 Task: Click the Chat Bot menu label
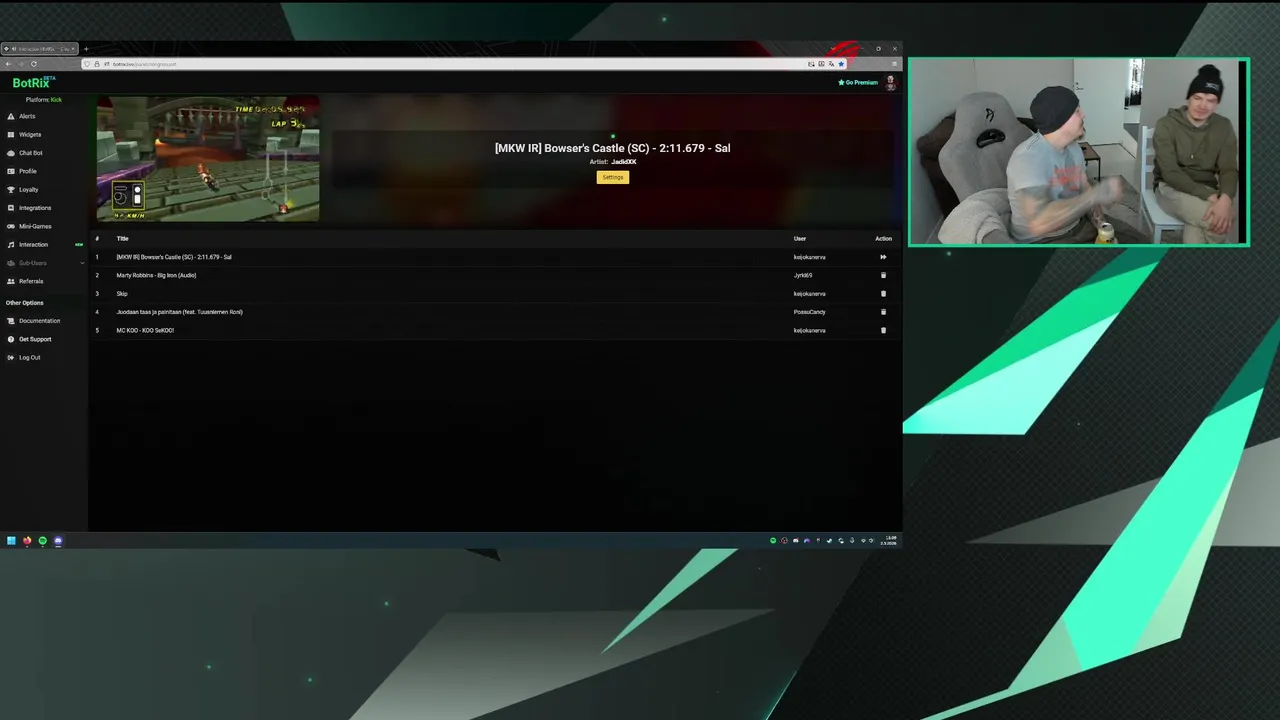tap(31, 153)
